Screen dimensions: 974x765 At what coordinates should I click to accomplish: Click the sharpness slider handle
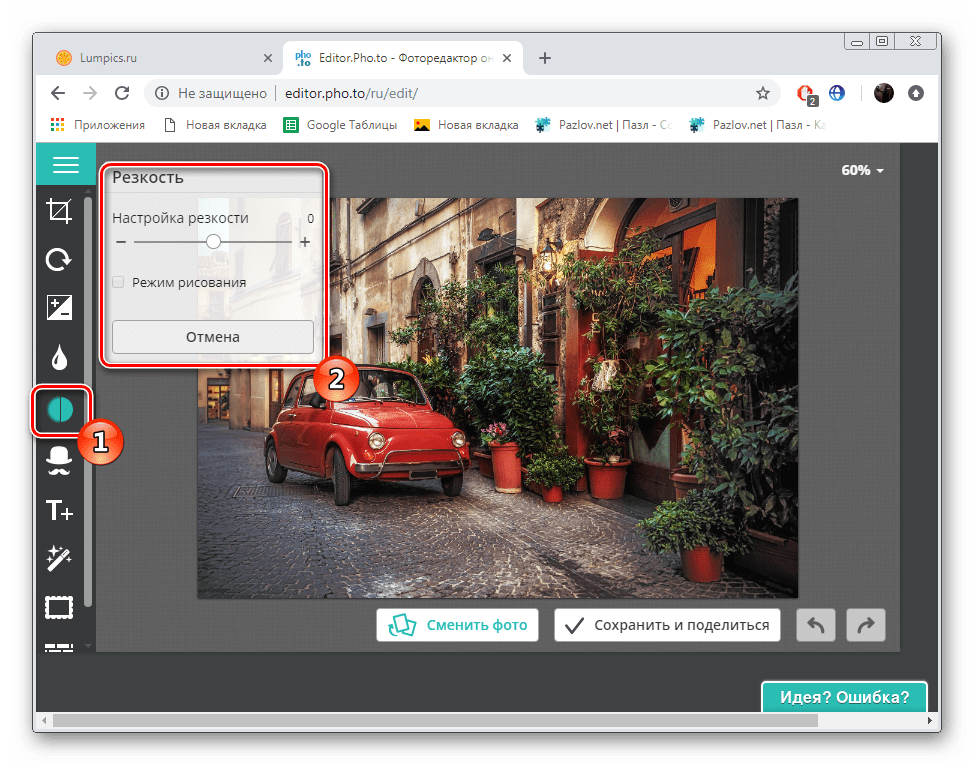tap(213, 242)
